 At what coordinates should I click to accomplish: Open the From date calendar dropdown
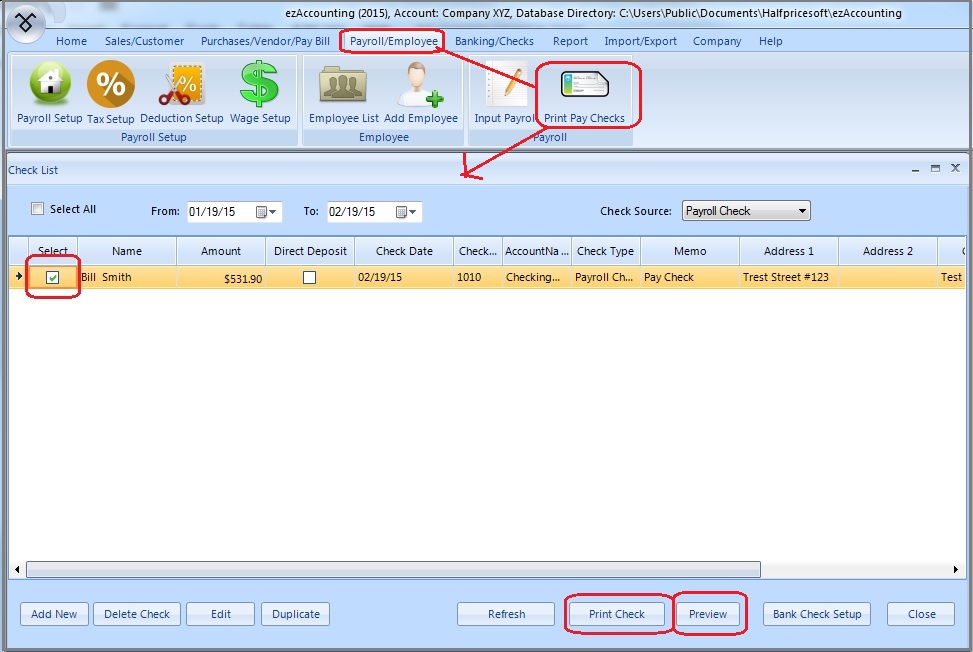[266, 212]
